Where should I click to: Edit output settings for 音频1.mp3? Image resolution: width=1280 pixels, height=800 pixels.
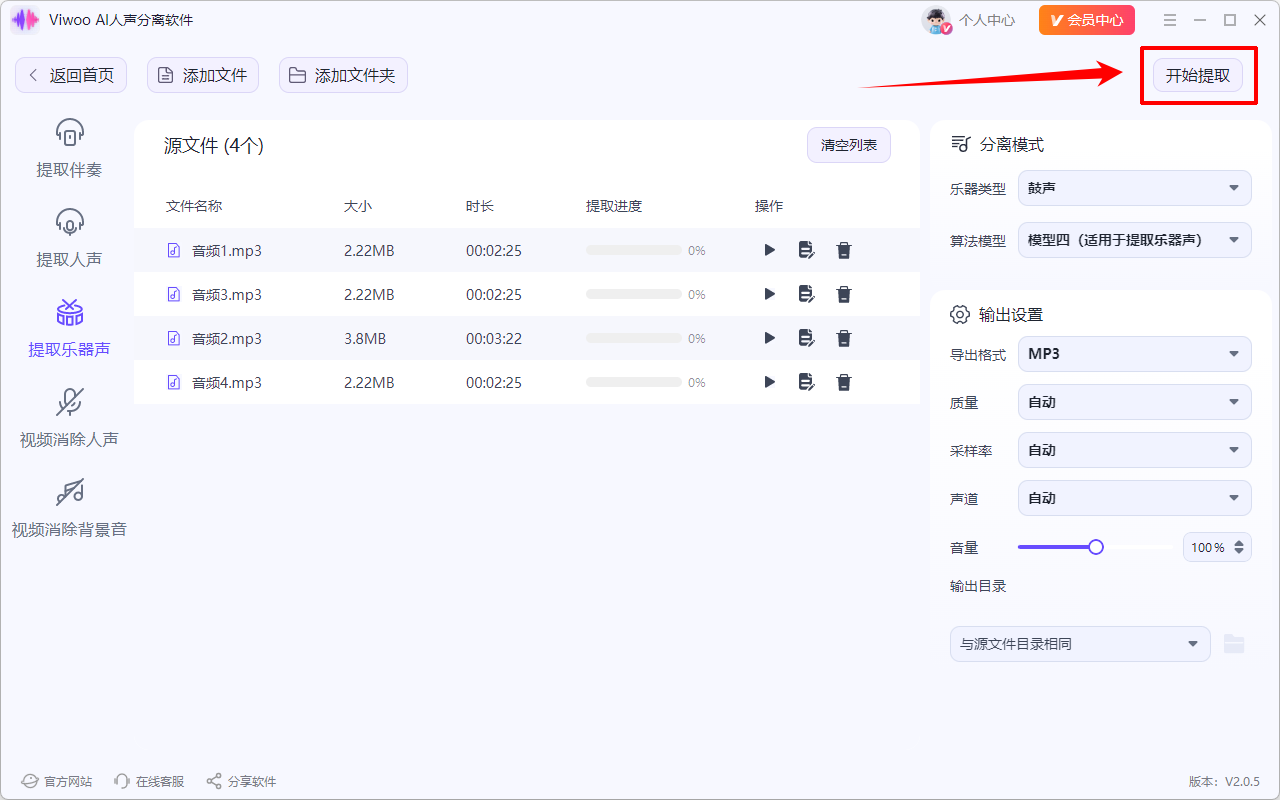pos(806,250)
